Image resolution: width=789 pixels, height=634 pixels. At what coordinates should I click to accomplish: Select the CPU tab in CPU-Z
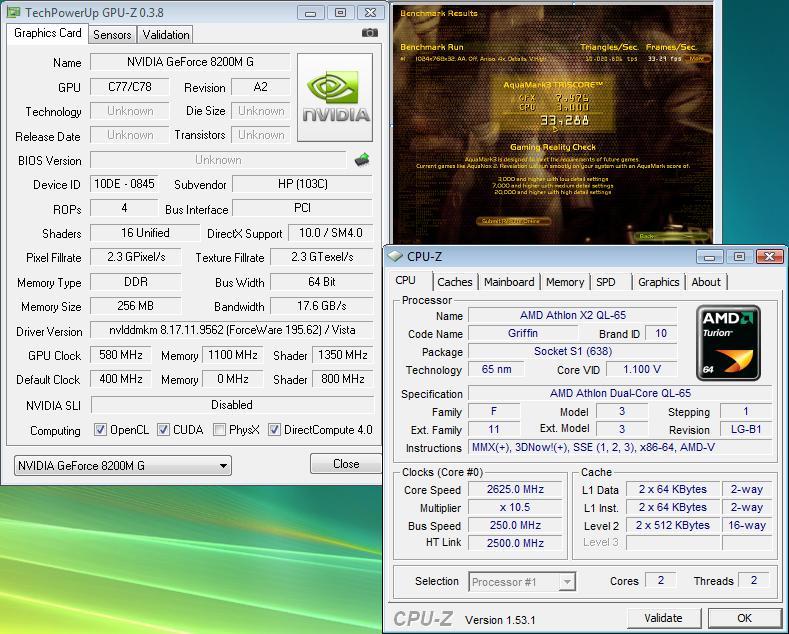(x=406, y=280)
